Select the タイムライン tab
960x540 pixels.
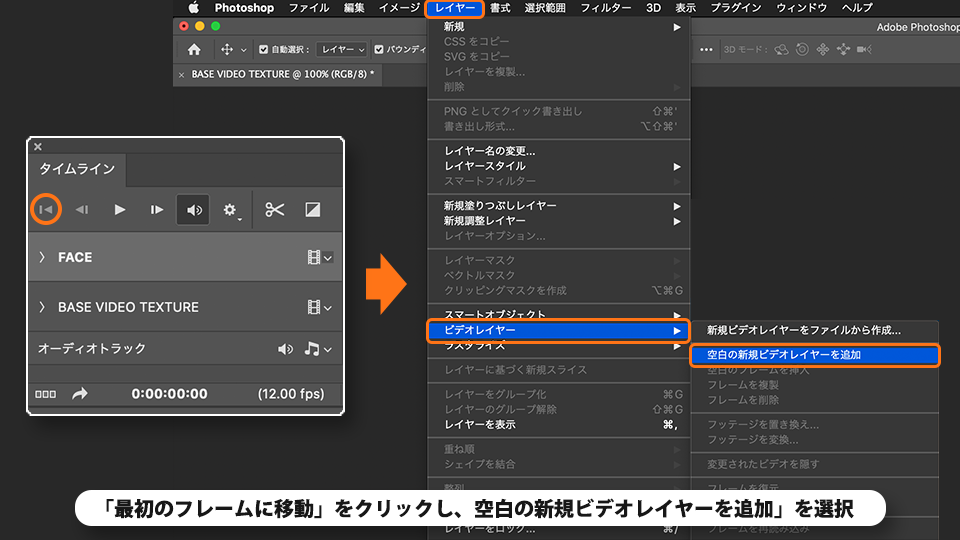tap(77, 169)
